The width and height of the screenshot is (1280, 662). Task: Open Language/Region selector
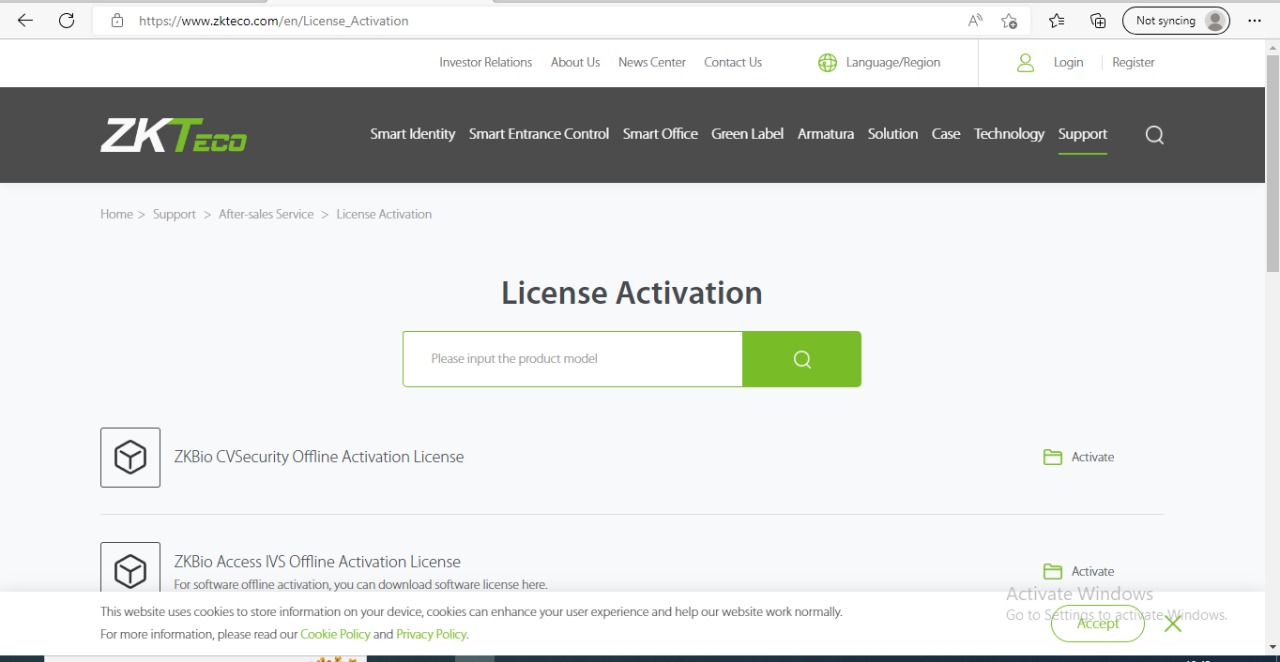pyautogui.click(x=892, y=62)
